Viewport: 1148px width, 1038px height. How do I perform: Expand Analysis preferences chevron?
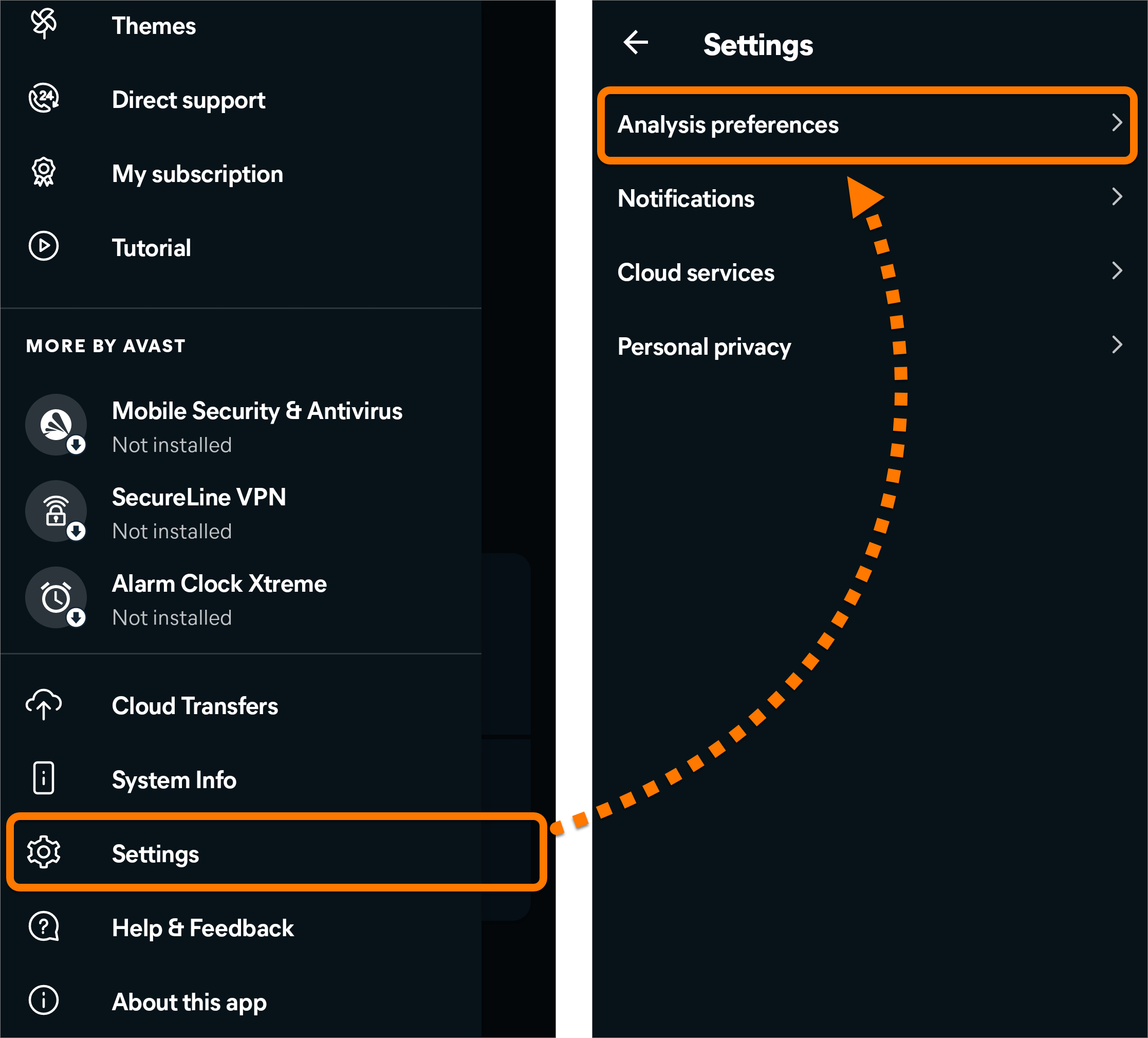tap(1117, 123)
